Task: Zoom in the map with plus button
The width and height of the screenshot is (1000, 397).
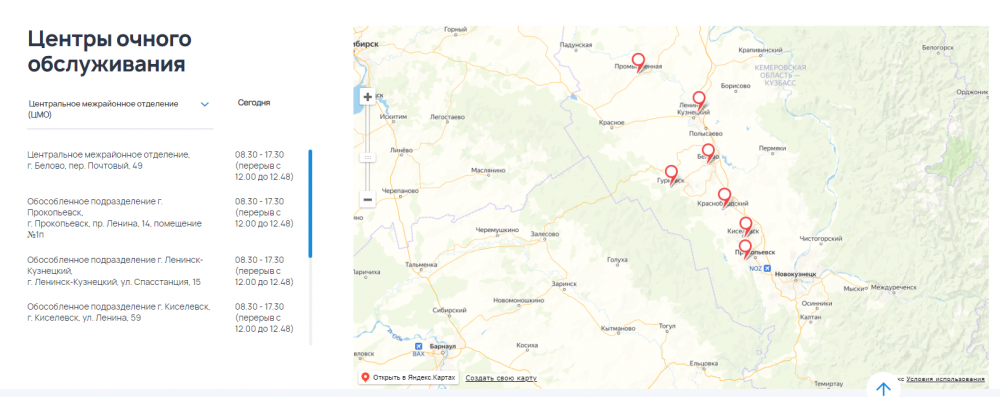Action: 367,97
